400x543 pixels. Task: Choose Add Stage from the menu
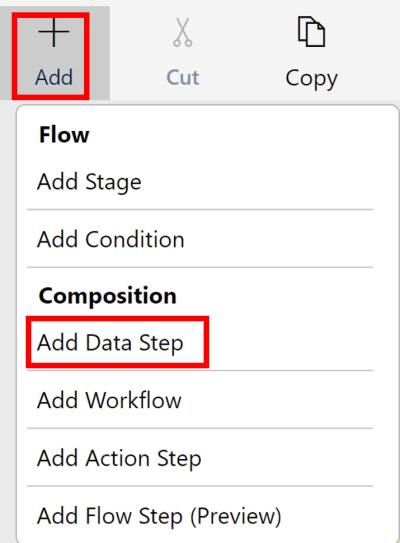(89, 182)
